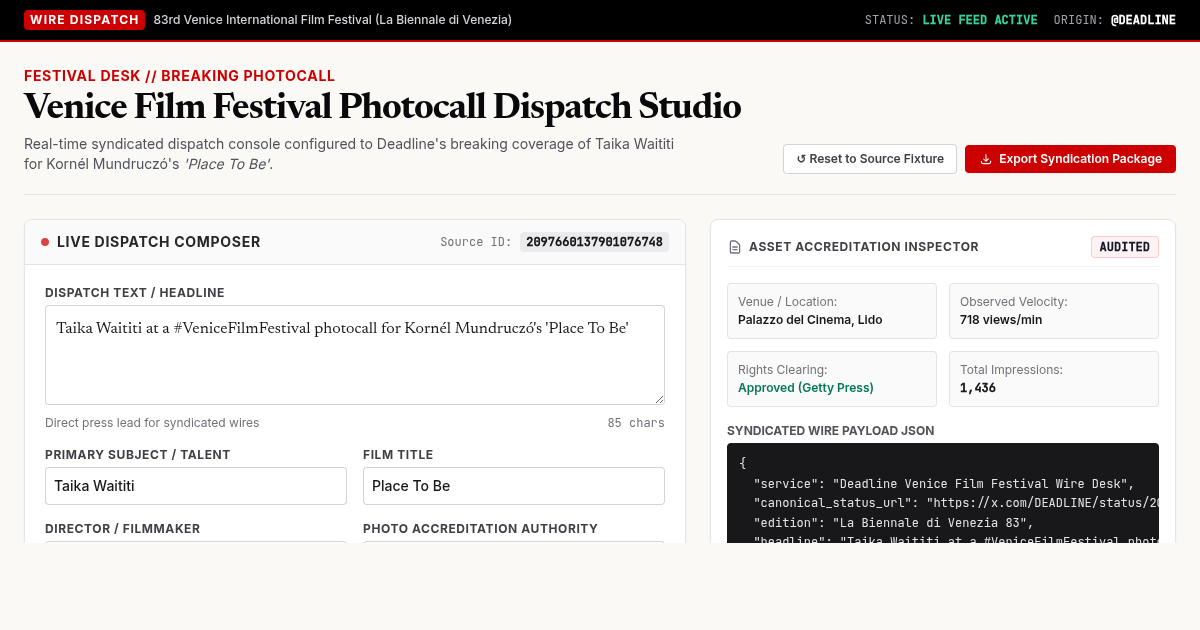
Task: Edit the Dispatch Text / Headline textarea
Action: (355, 355)
